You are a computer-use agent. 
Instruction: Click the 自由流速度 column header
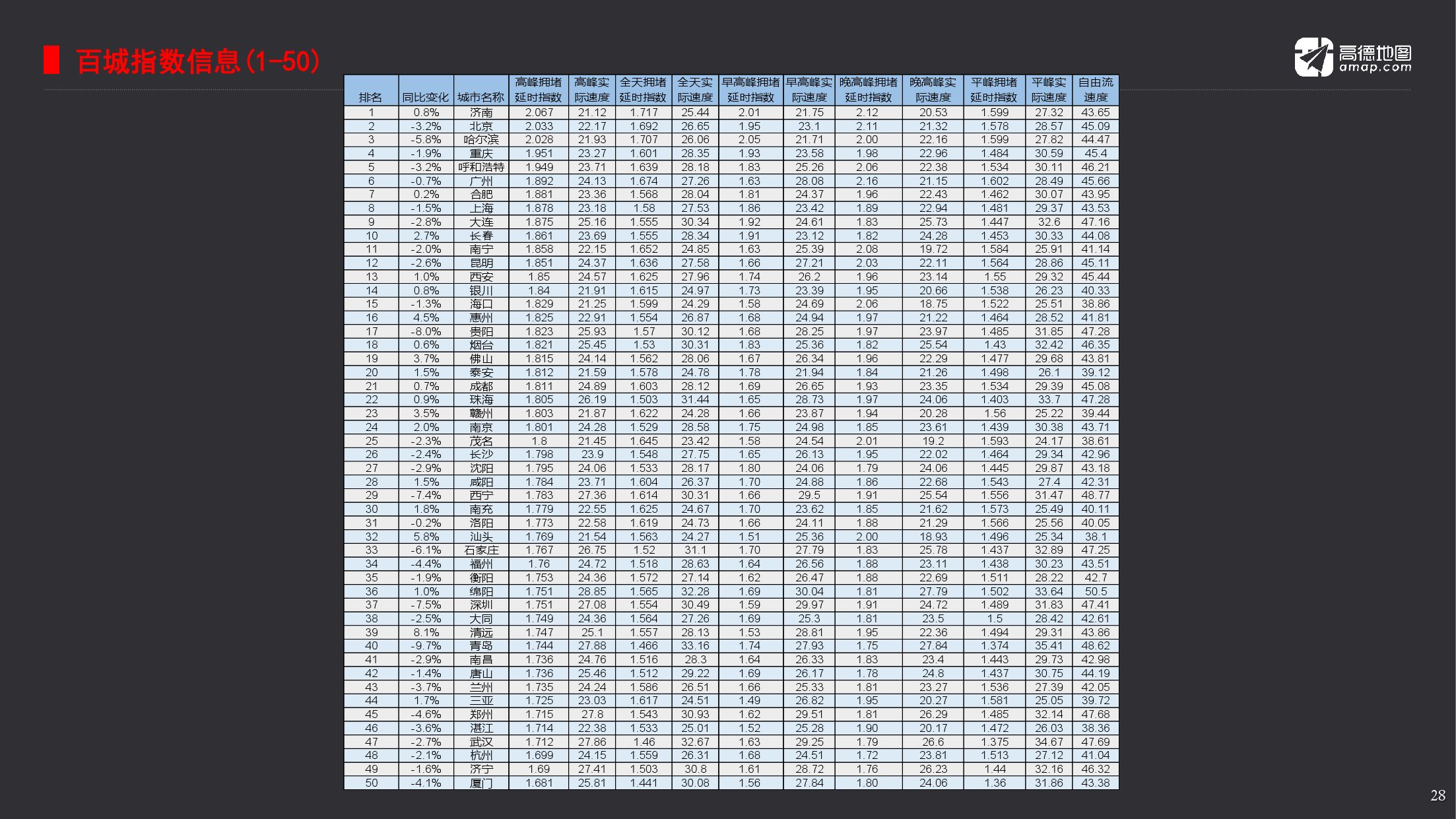click(x=1095, y=90)
